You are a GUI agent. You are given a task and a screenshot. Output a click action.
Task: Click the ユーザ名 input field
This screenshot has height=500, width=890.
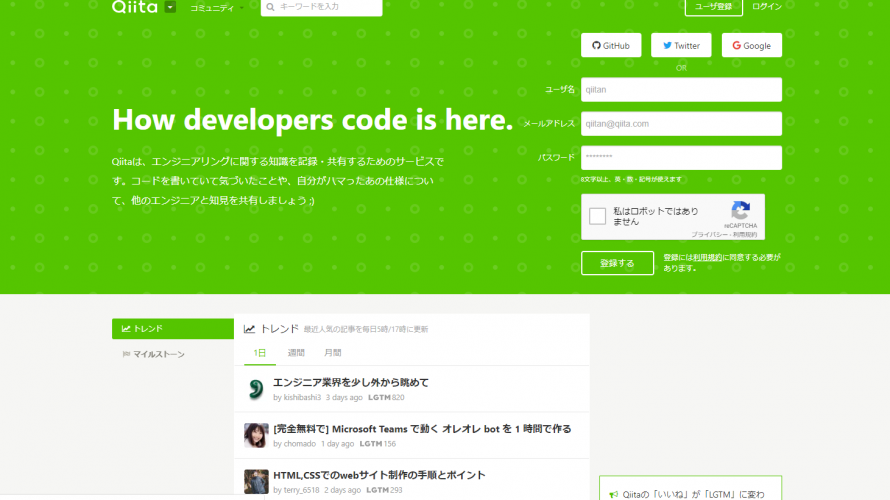[x=681, y=90]
